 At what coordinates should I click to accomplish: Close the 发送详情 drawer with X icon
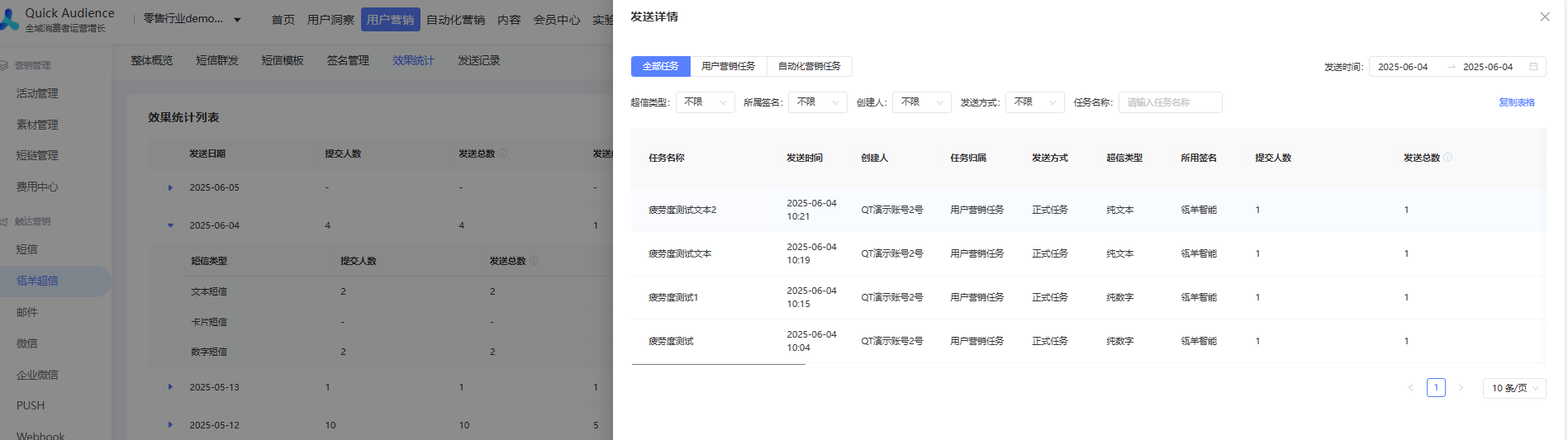(1544, 17)
